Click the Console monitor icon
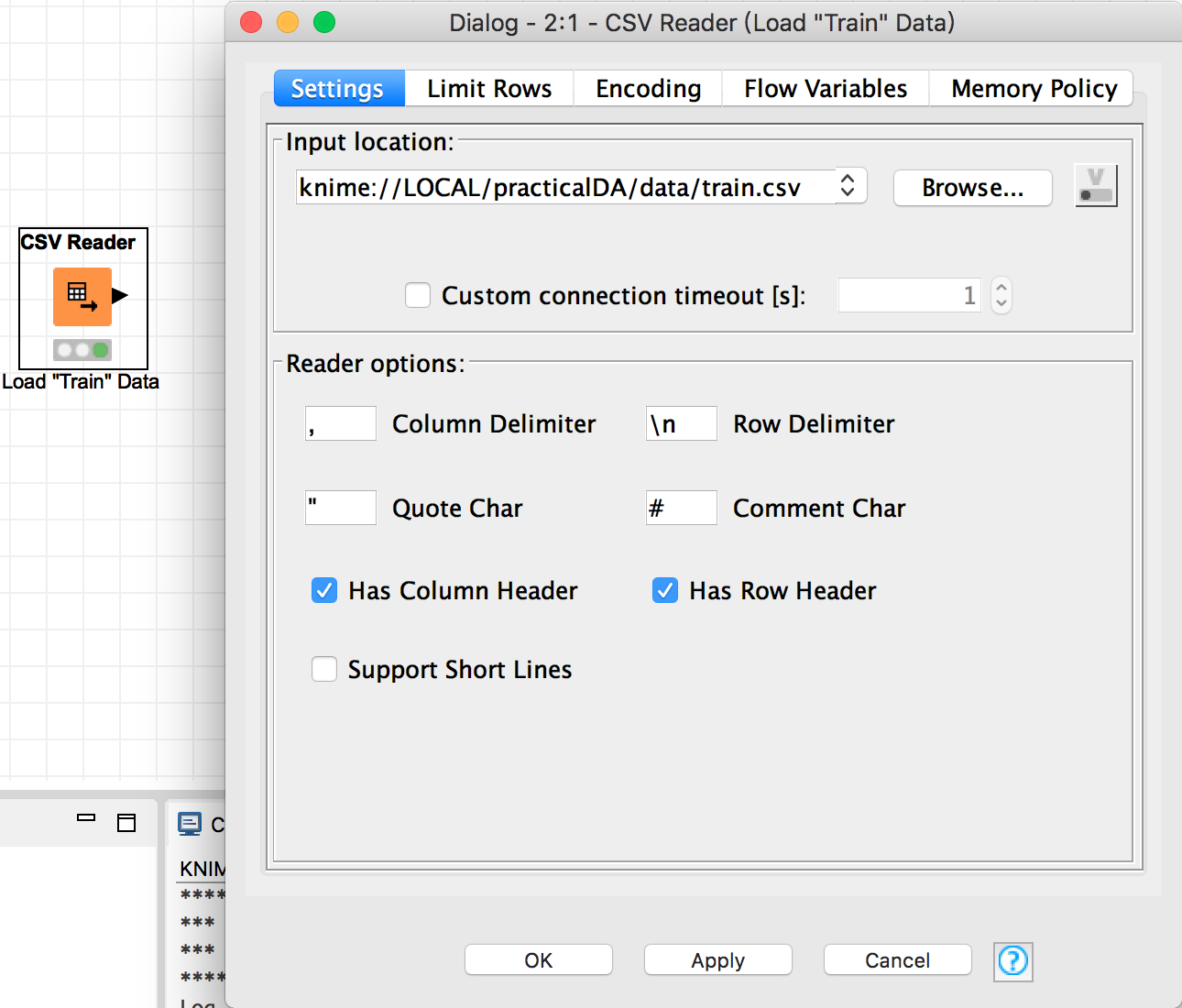Screen dimensions: 1182x1008 (x=190, y=824)
